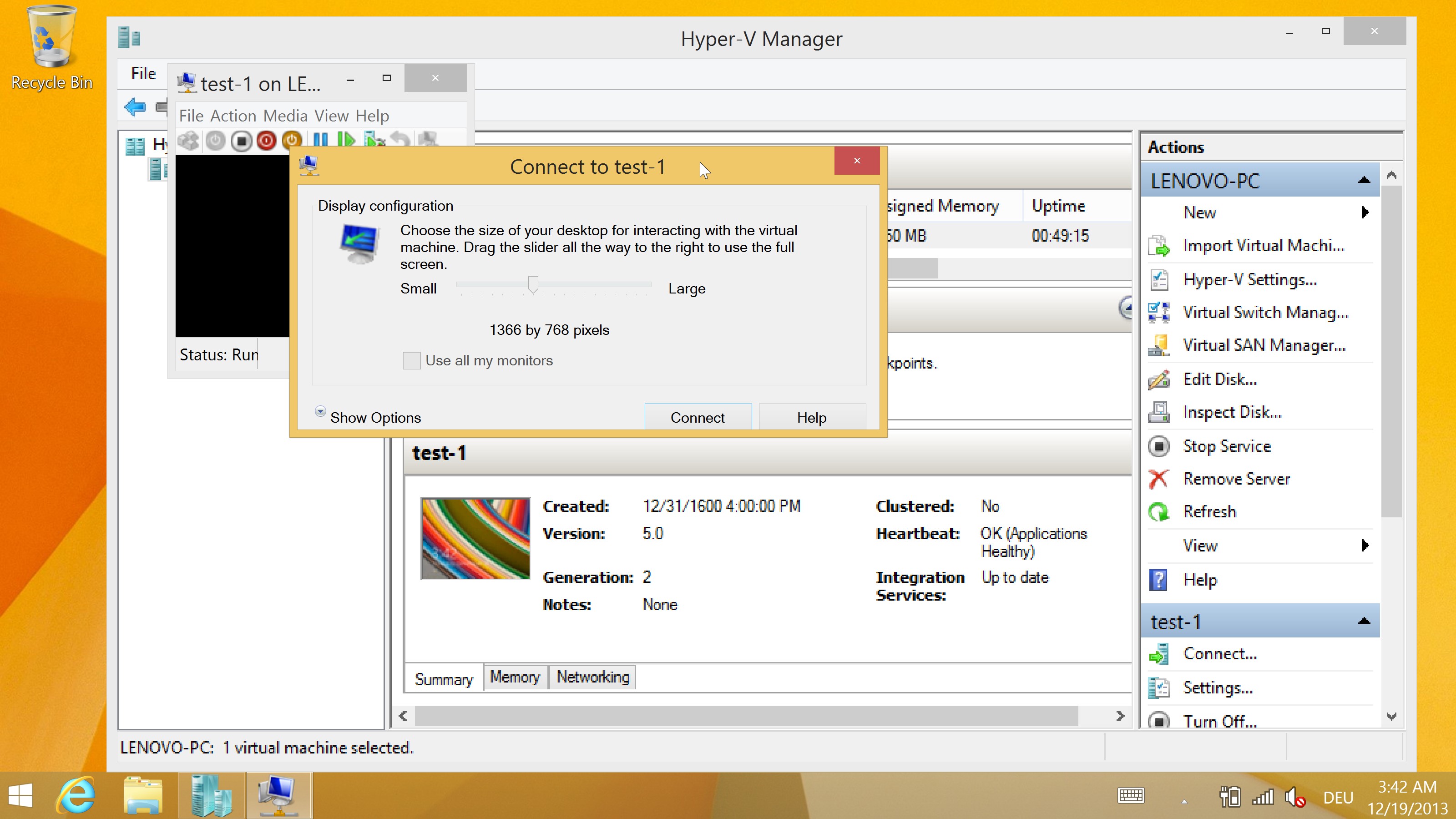Collapse the LENOVO-PC actions section
Image resolution: width=1456 pixels, height=819 pixels.
(1364, 180)
